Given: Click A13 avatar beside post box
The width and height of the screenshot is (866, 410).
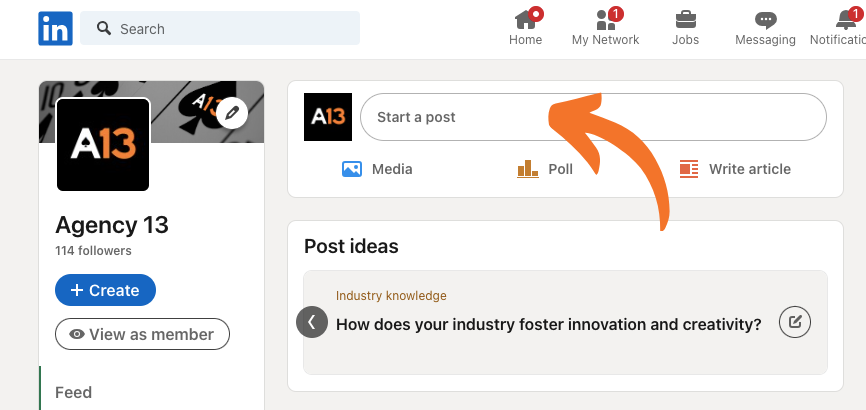Looking at the screenshot, I should [x=328, y=117].
